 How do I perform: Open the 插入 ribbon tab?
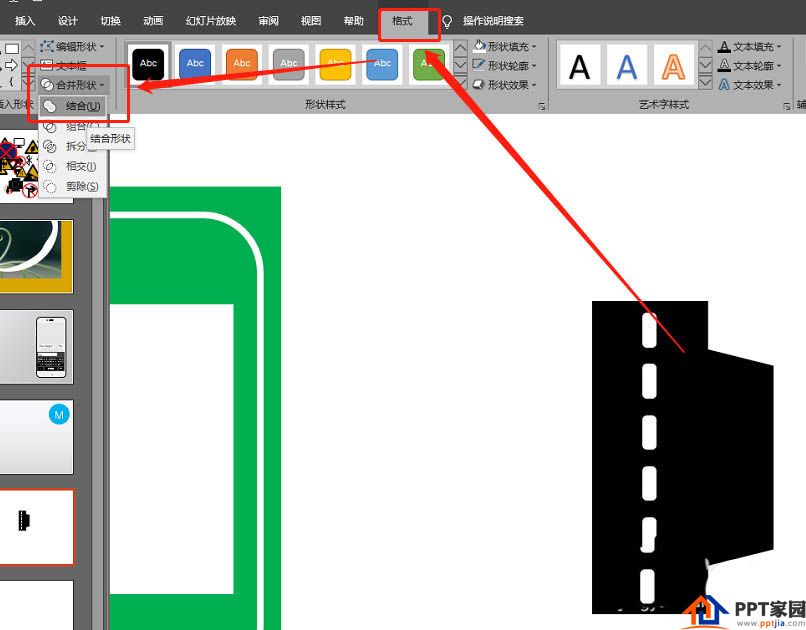click(x=25, y=21)
